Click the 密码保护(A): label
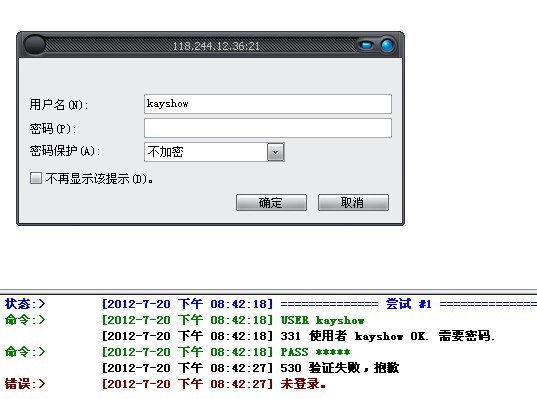Viewport: 537px width, 399px height. (65, 151)
